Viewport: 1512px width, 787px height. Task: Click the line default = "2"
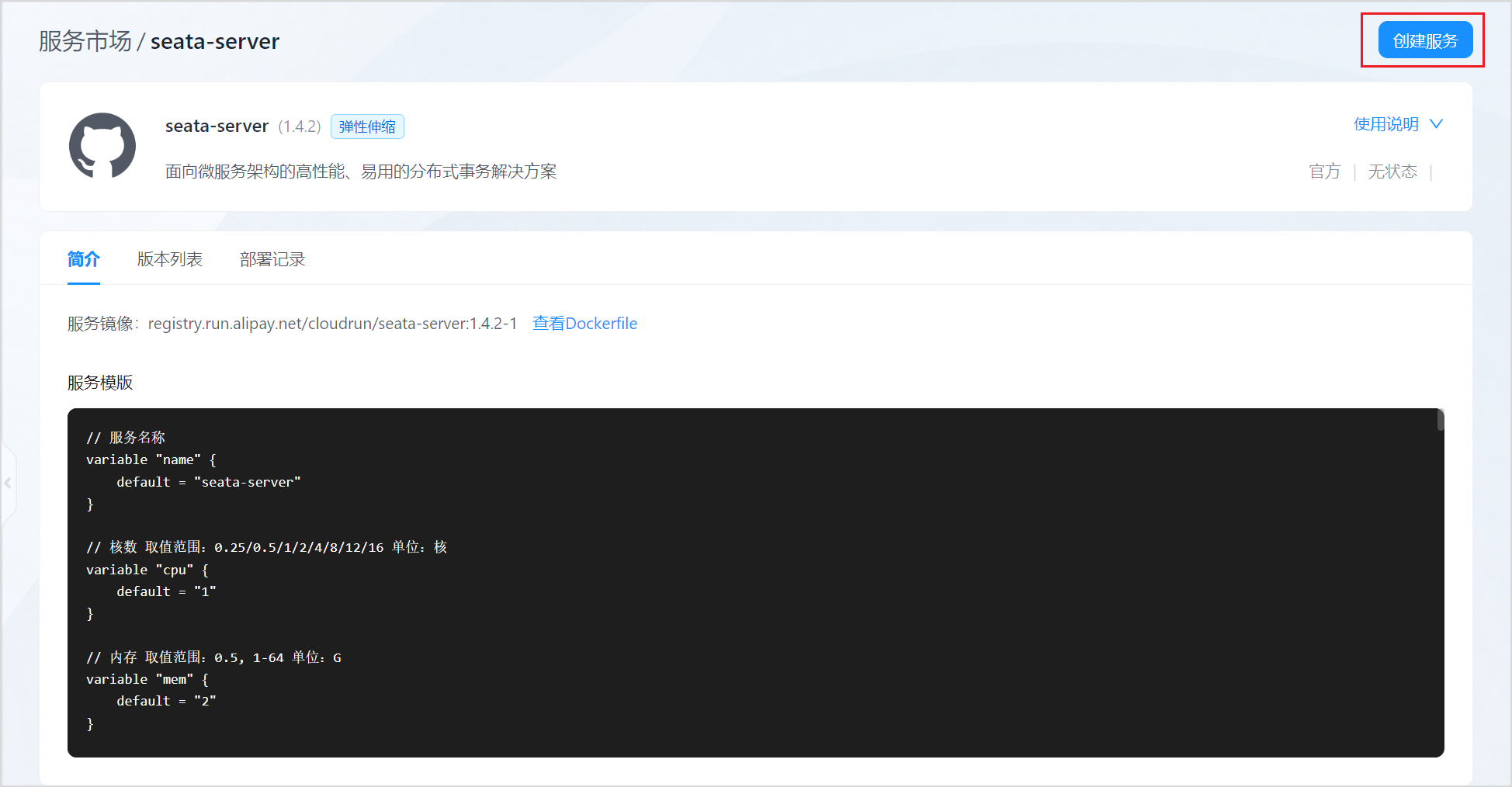[x=166, y=701]
